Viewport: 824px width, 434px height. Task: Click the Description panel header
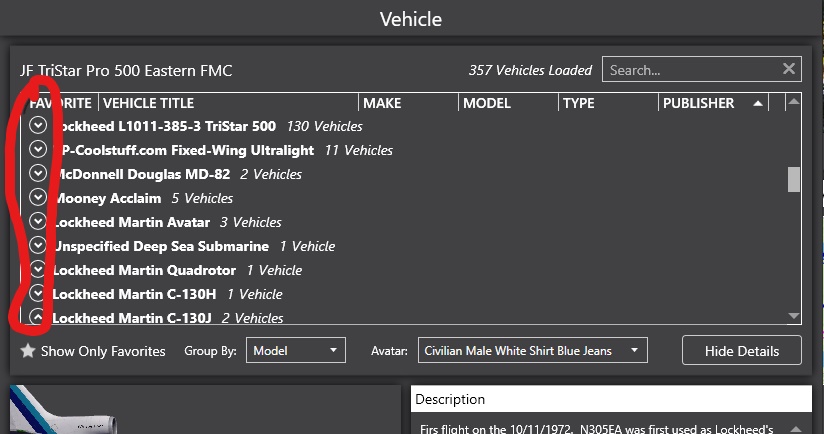[611, 399]
